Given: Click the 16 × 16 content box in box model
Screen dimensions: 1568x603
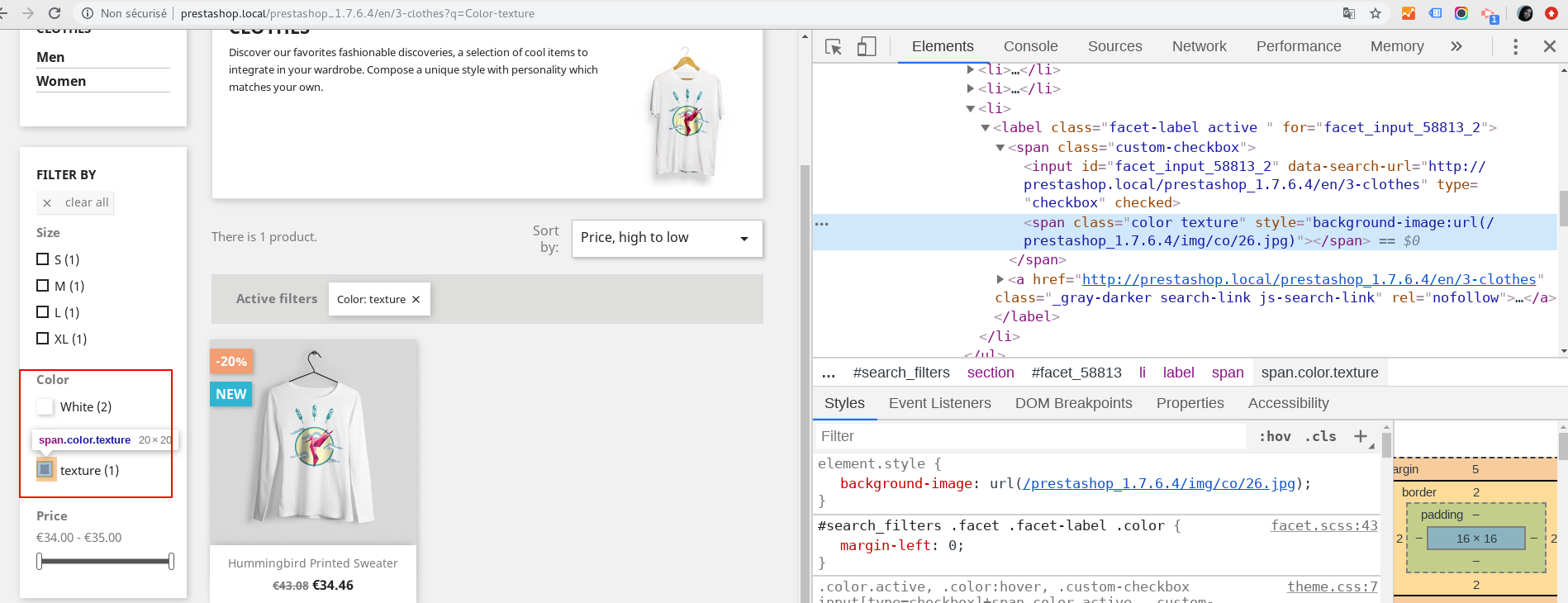Looking at the screenshot, I should click(1476, 539).
